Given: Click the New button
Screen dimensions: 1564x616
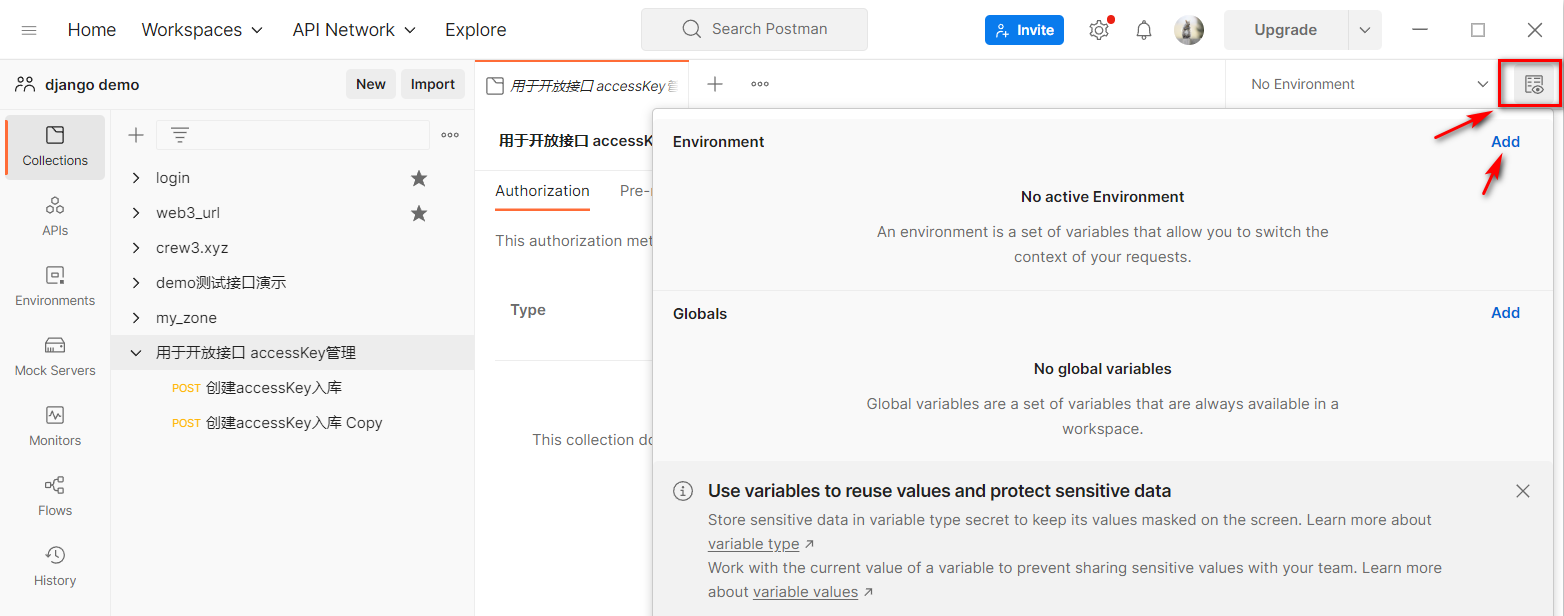Looking at the screenshot, I should pos(371,84).
